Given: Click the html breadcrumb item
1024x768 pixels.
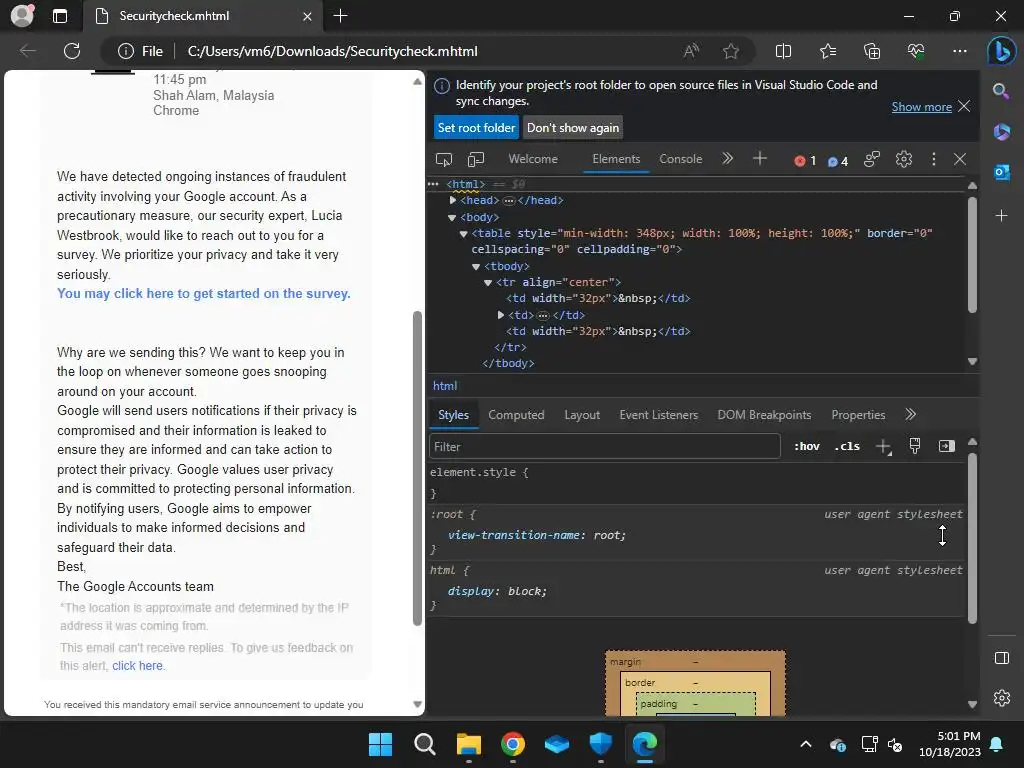Looking at the screenshot, I should tap(445, 386).
